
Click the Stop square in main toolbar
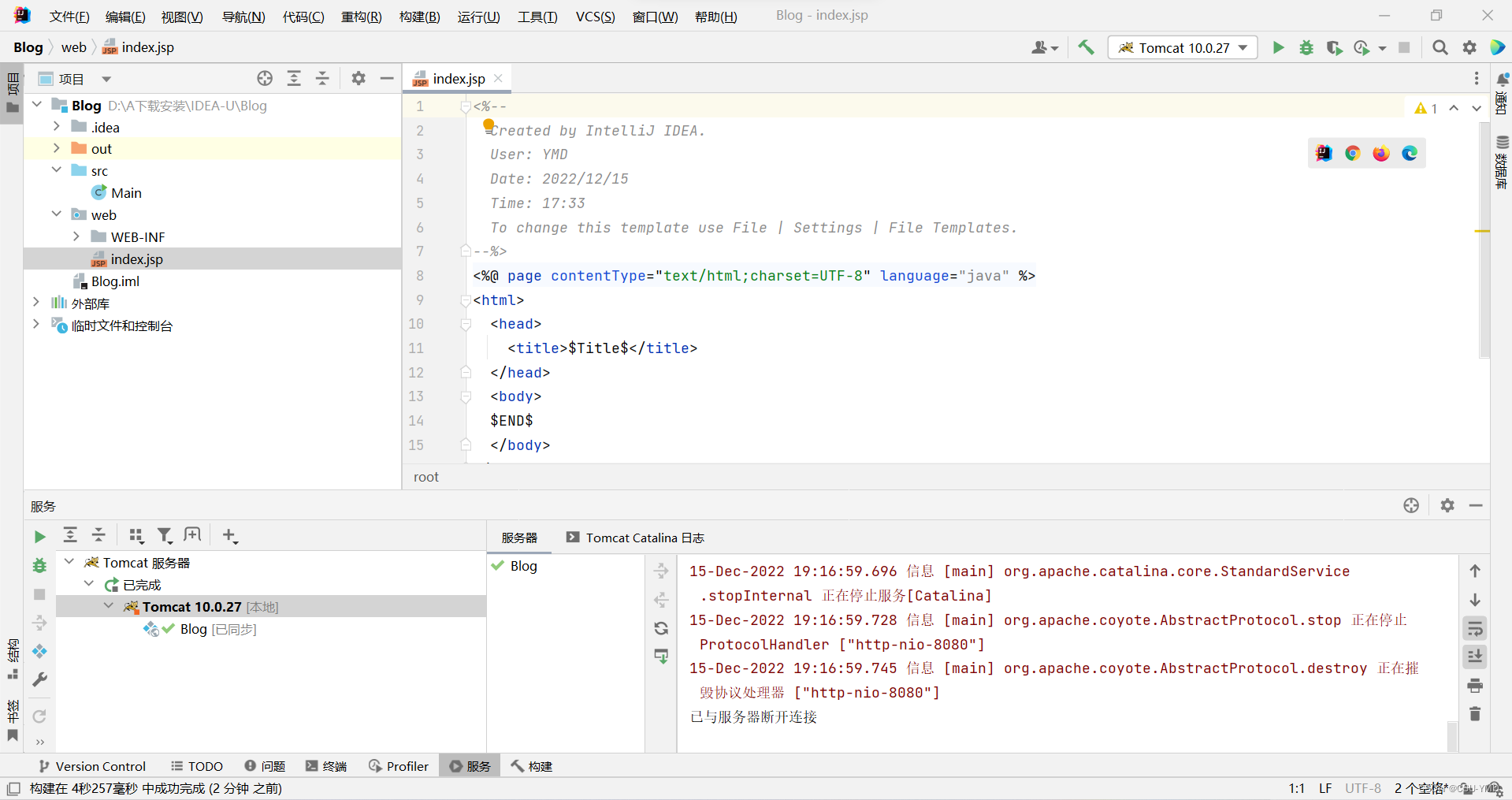pyautogui.click(x=1404, y=47)
